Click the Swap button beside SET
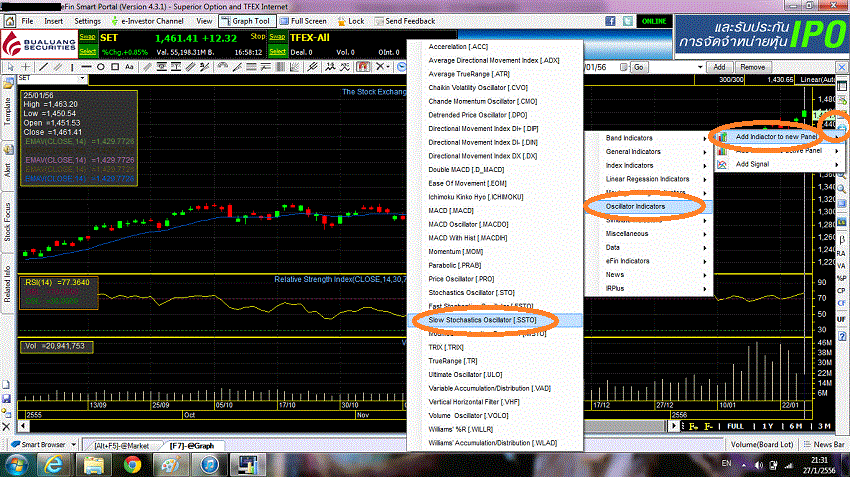This screenshot has height=477, width=850. (87, 37)
